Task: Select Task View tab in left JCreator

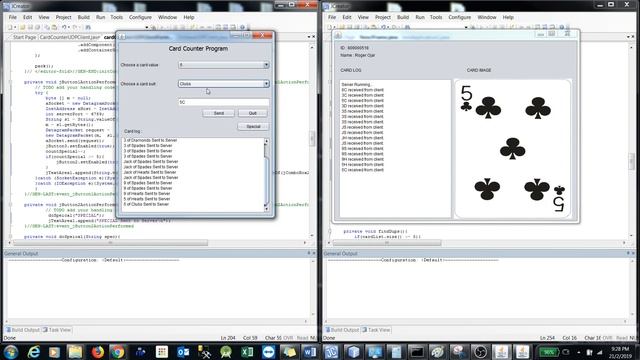Action: (x=57, y=330)
